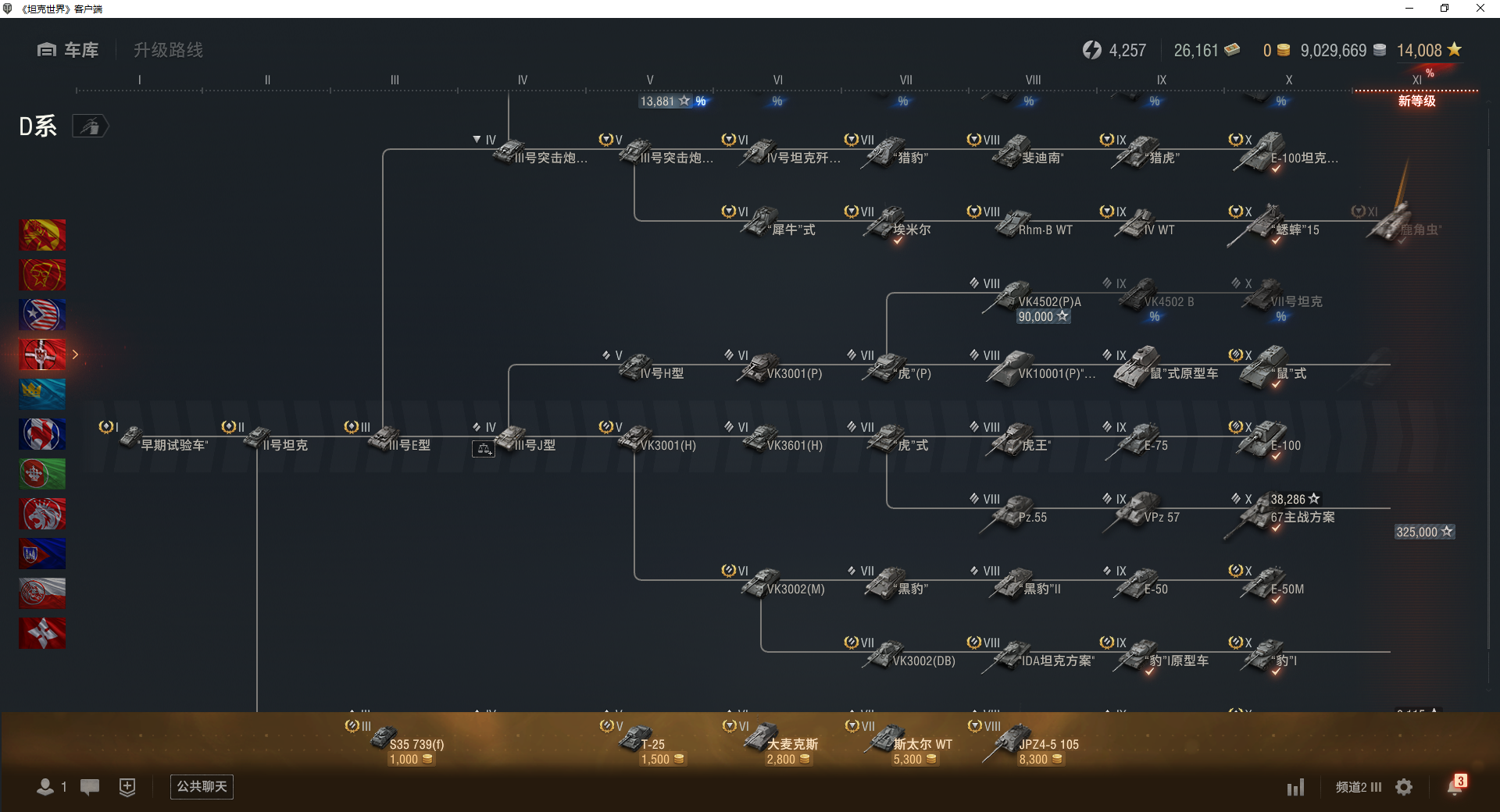This screenshot has width=1500, height=812.
Task: Expand the ▼ IV III号突击炮 node
Action: coord(529,150)
